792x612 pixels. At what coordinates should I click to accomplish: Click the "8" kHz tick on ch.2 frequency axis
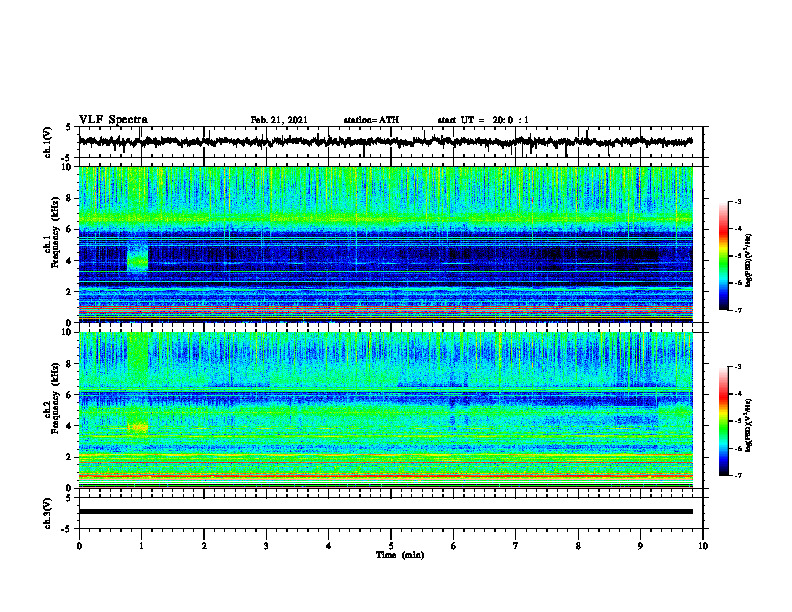click(70, 364)
